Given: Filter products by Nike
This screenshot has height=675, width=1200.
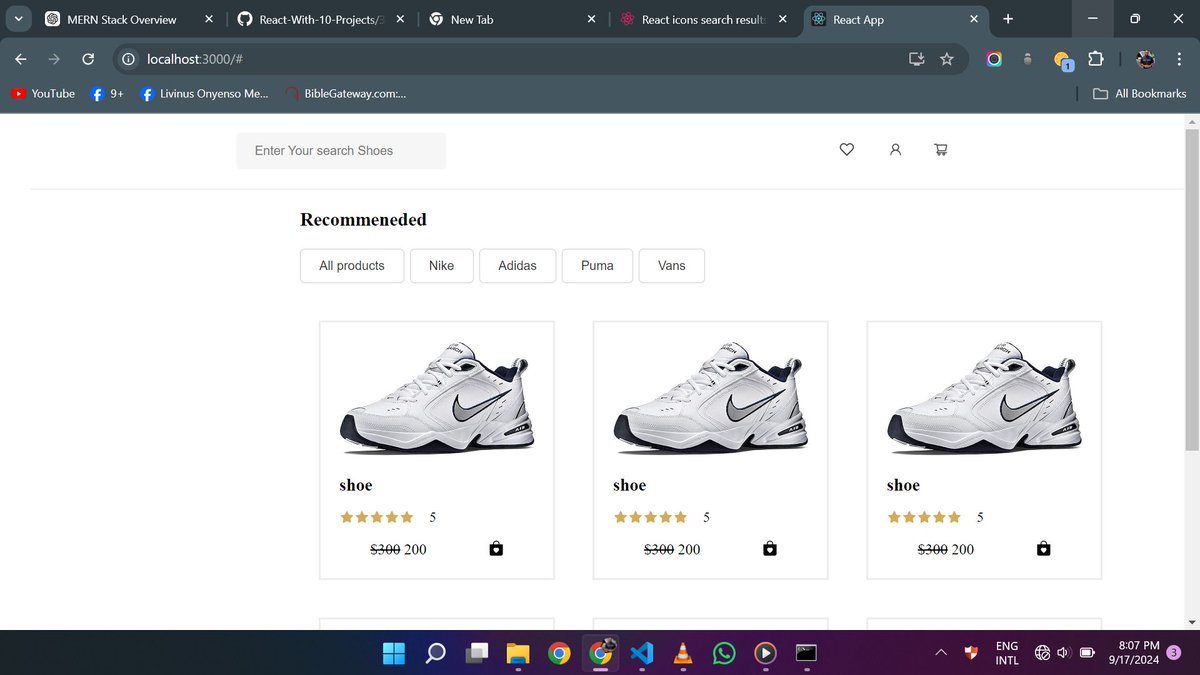Looking at the screenshot, I should click(x=441, y=266).
